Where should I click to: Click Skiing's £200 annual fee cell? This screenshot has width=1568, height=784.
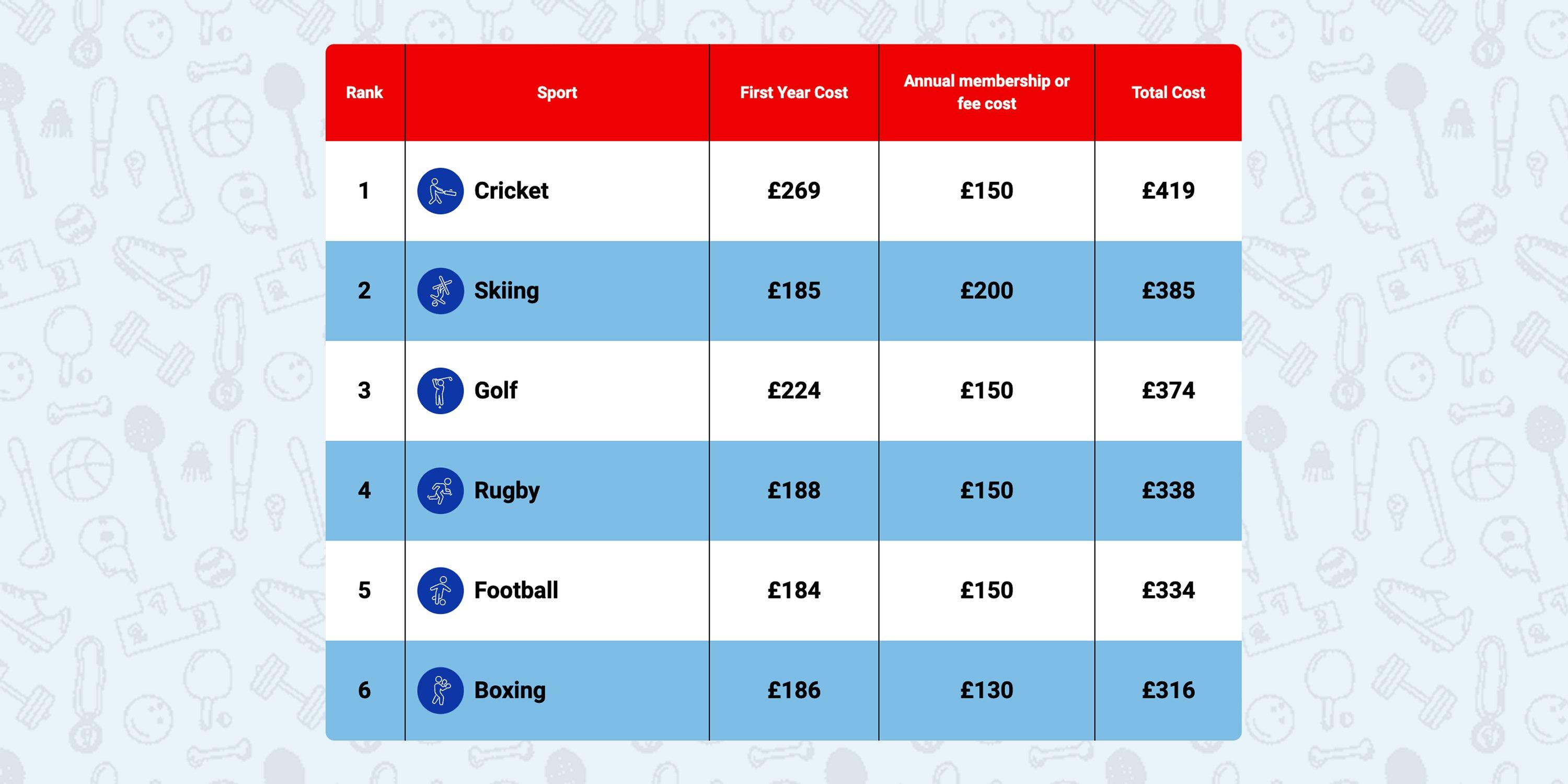[x=986, y=291]
